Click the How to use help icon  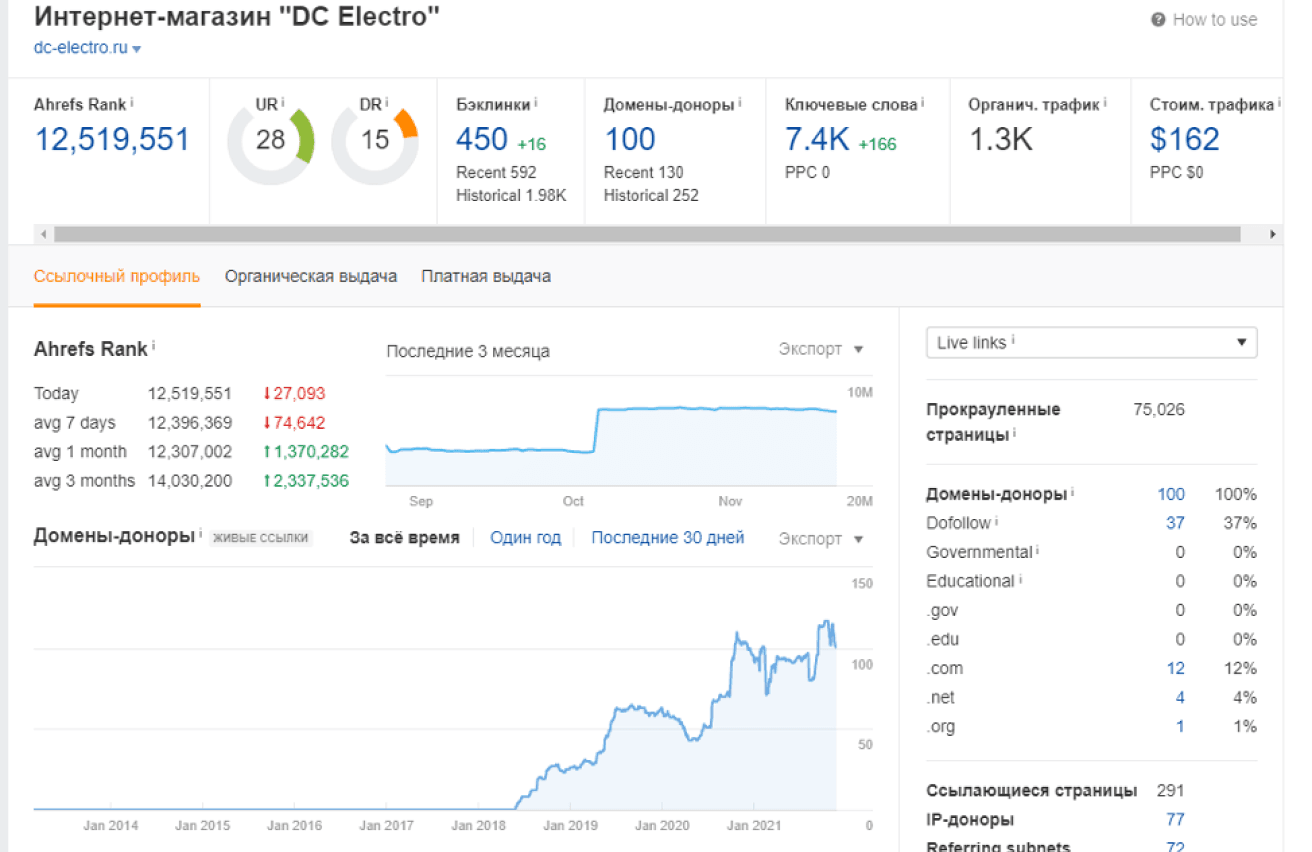pyautogui.click(x=1158, y=20)
